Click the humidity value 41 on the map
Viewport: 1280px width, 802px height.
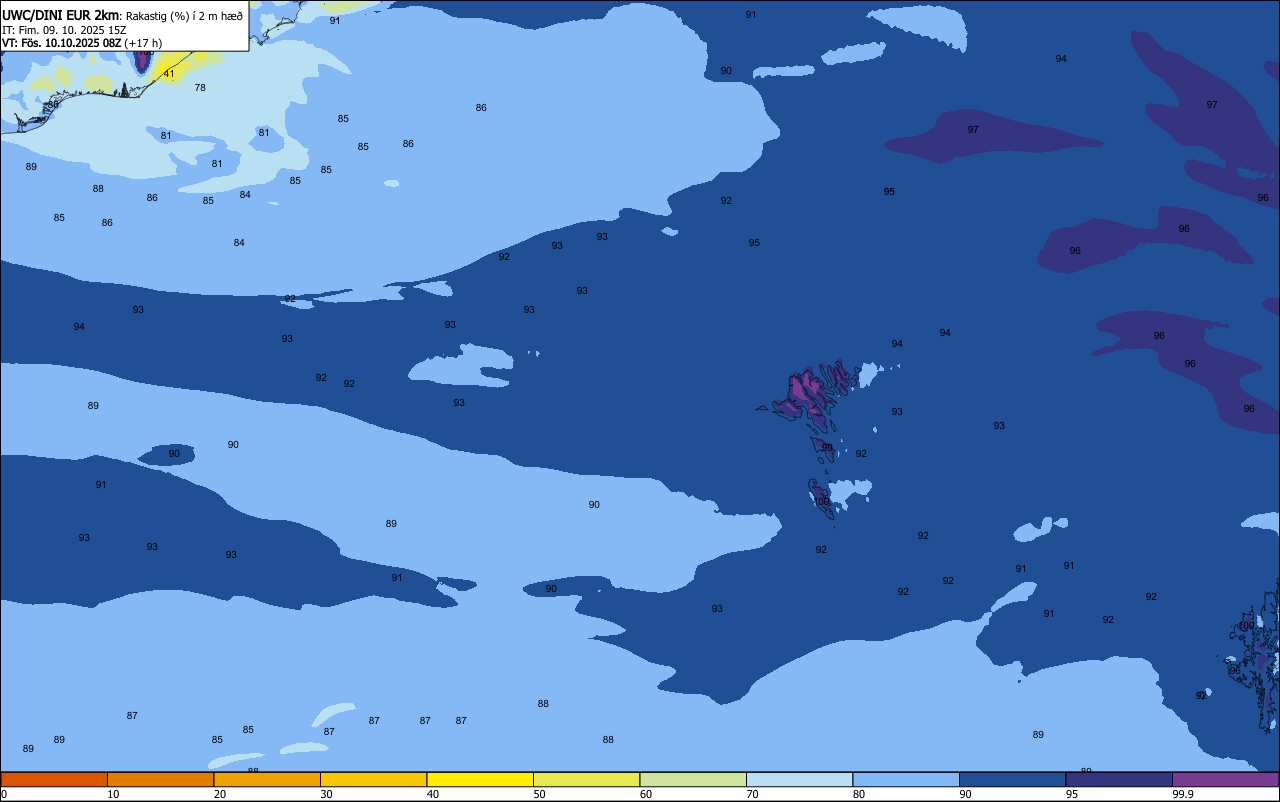(168, 74)
